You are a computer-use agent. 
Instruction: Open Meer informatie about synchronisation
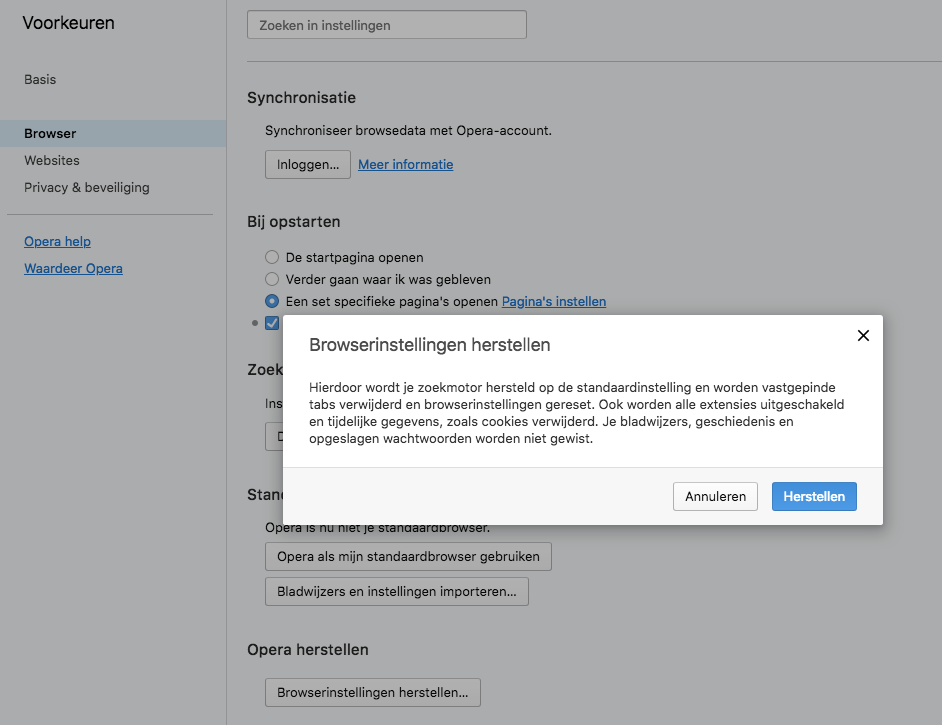[x=405, y=165]
